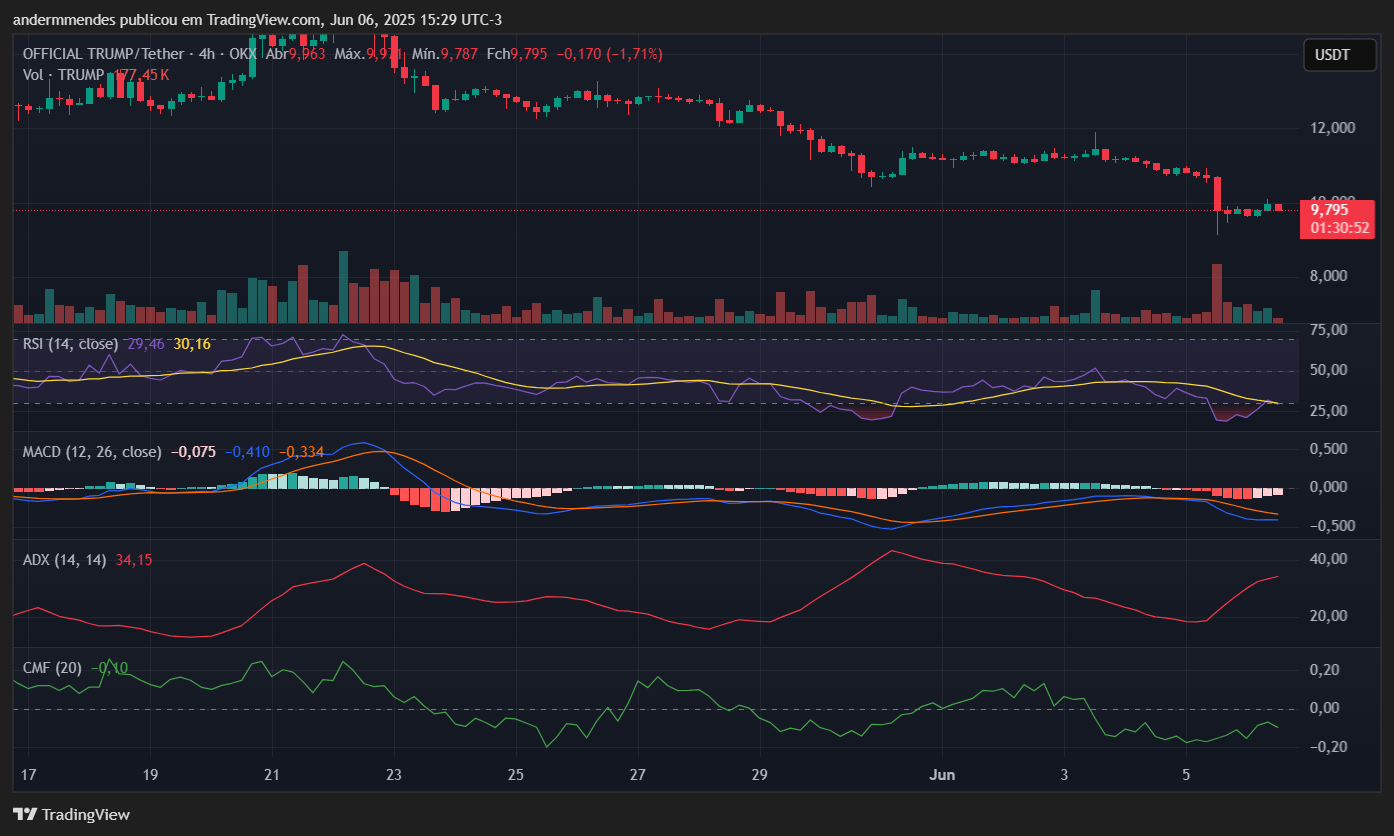This screenshot has height=836, width=1394.
Task: Click the RSI average value 30,16
Action: [x=192, y=344]
